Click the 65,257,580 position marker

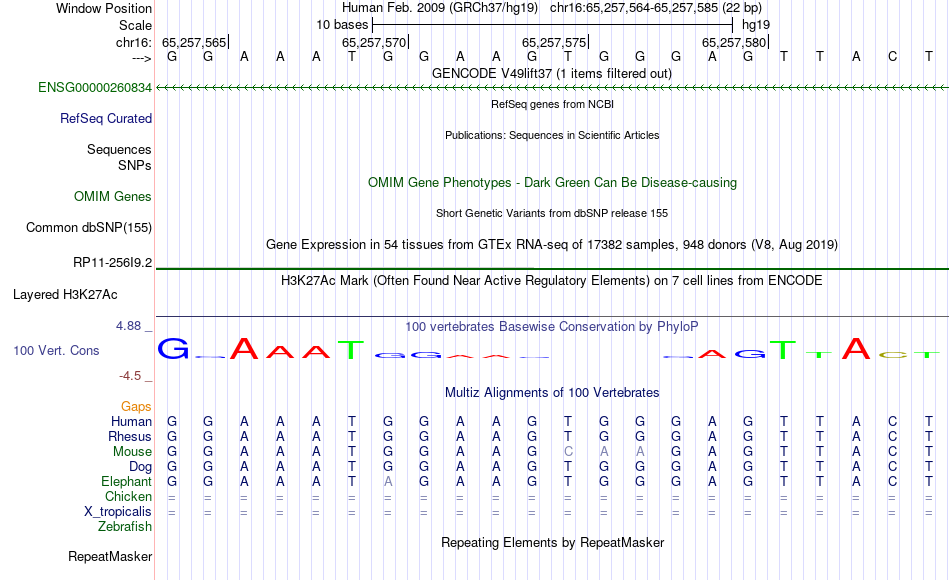click(x=734, y=42)
